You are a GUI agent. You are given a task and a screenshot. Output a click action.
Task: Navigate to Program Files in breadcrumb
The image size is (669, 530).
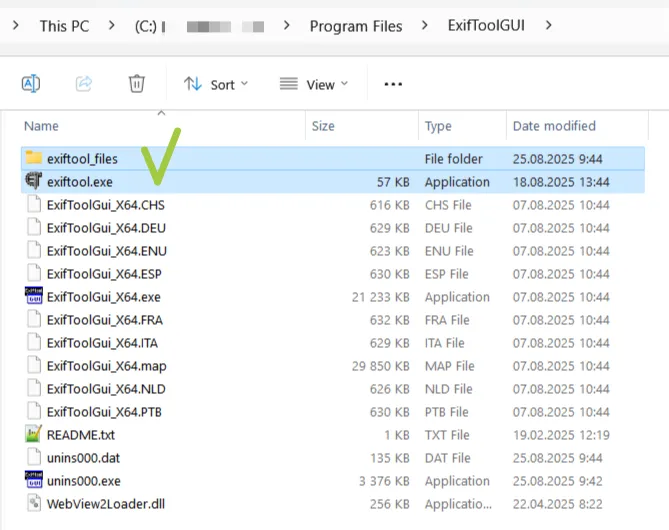[x=356, y=26]
